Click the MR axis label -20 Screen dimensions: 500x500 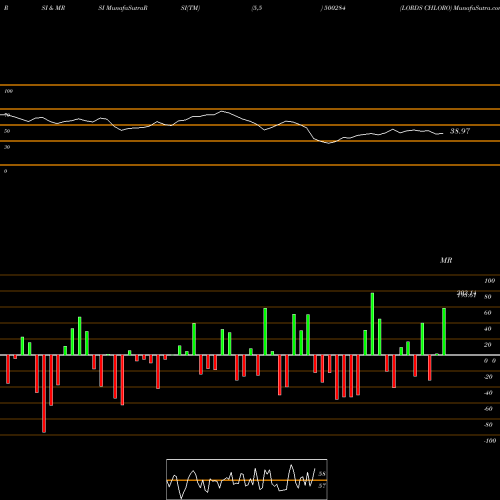[488, 377]
